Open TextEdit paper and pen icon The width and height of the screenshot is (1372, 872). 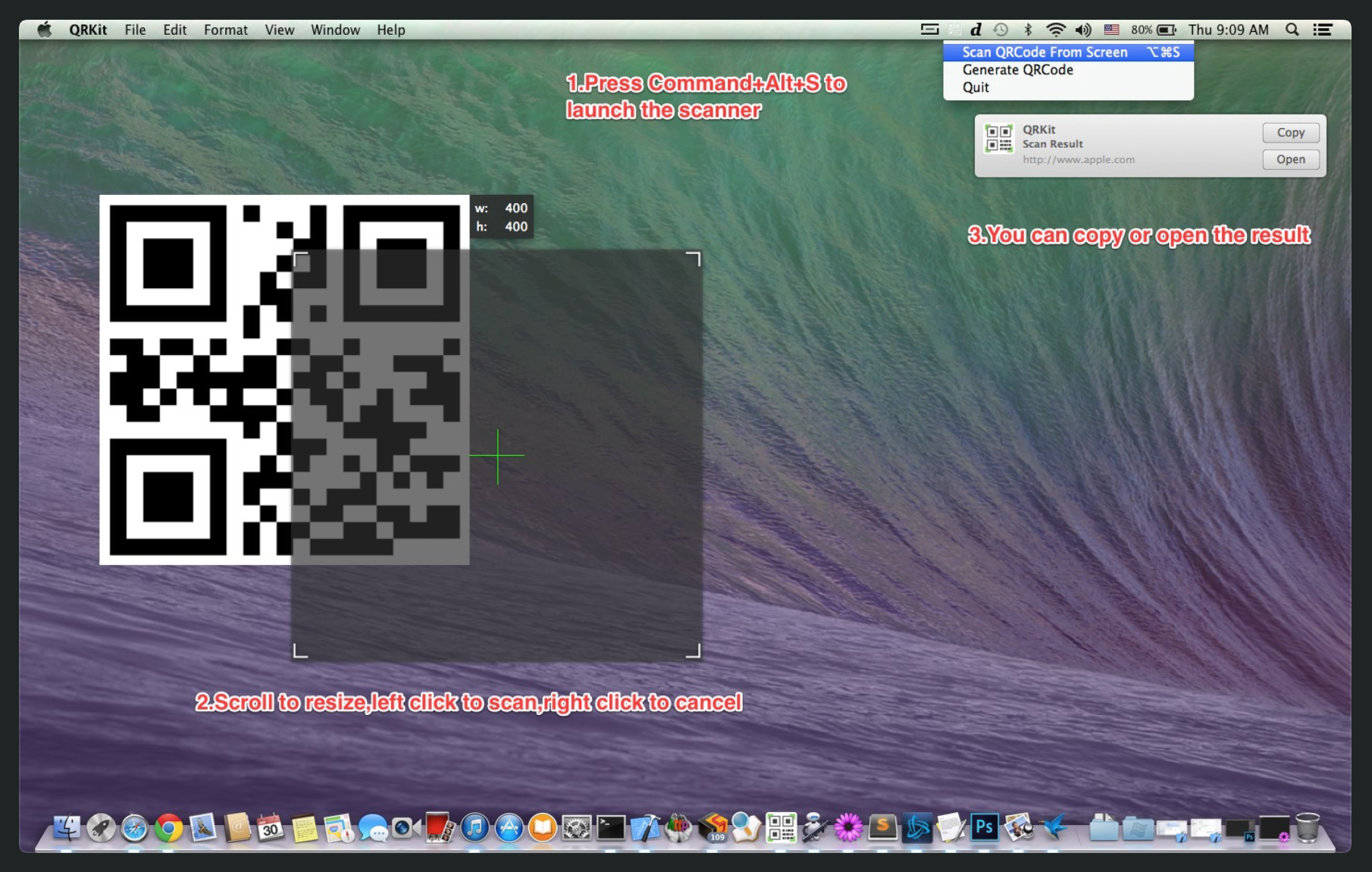tap(951, 827)
